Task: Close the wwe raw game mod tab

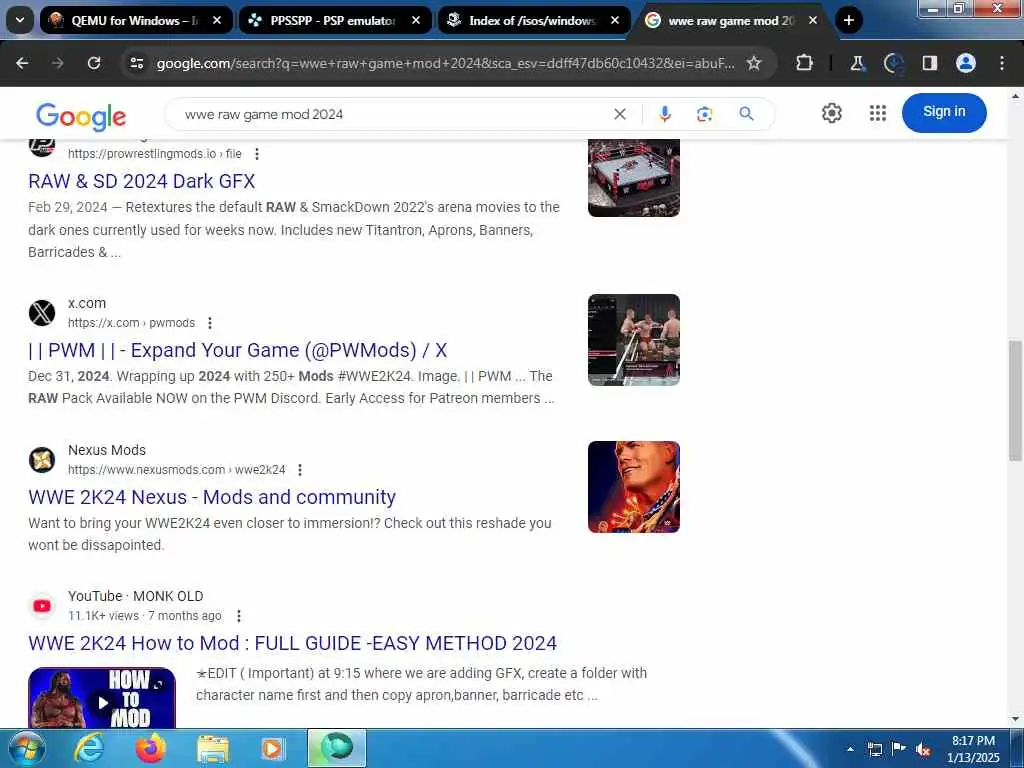Action: pos(813,20)
